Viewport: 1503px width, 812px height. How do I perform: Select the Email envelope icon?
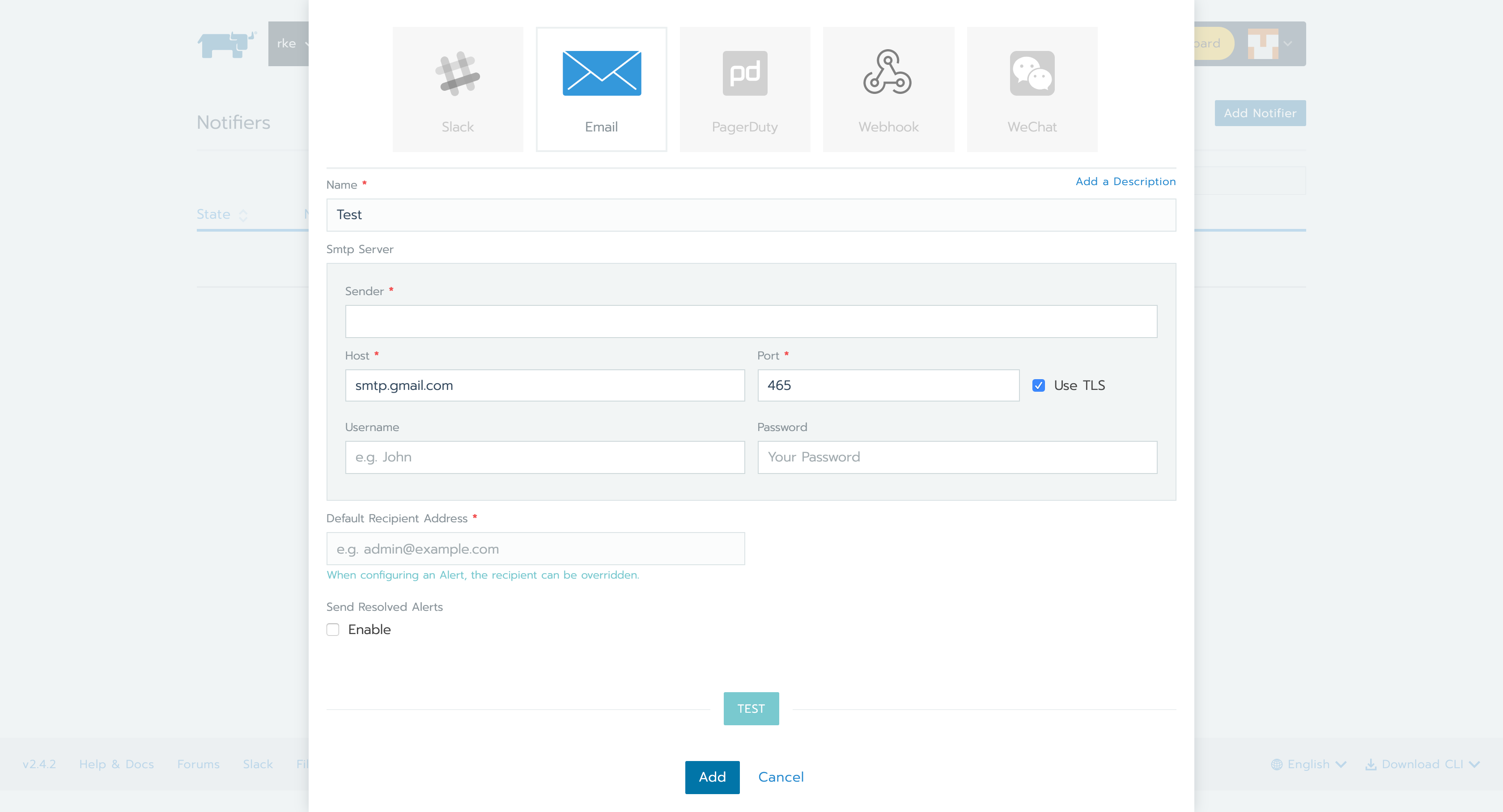pos(602,73)
